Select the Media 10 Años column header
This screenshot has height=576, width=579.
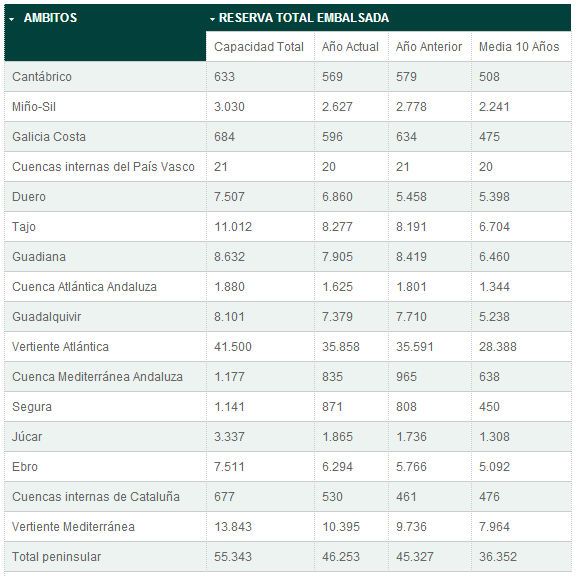tap(519, 47)
